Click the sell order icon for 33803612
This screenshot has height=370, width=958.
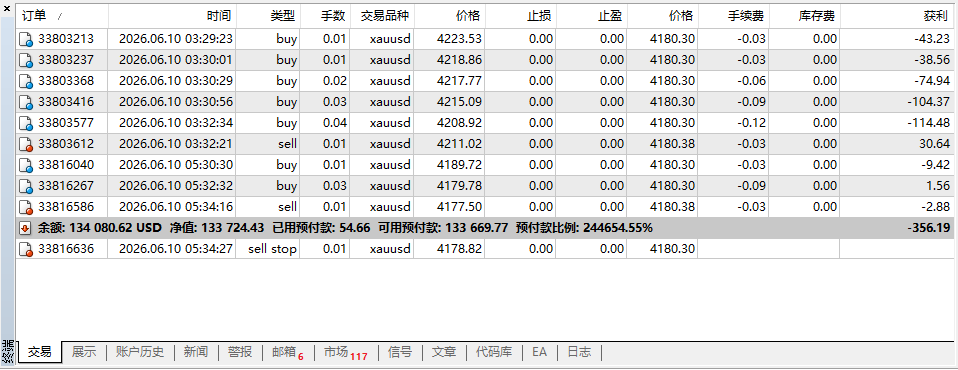point(26,144)
